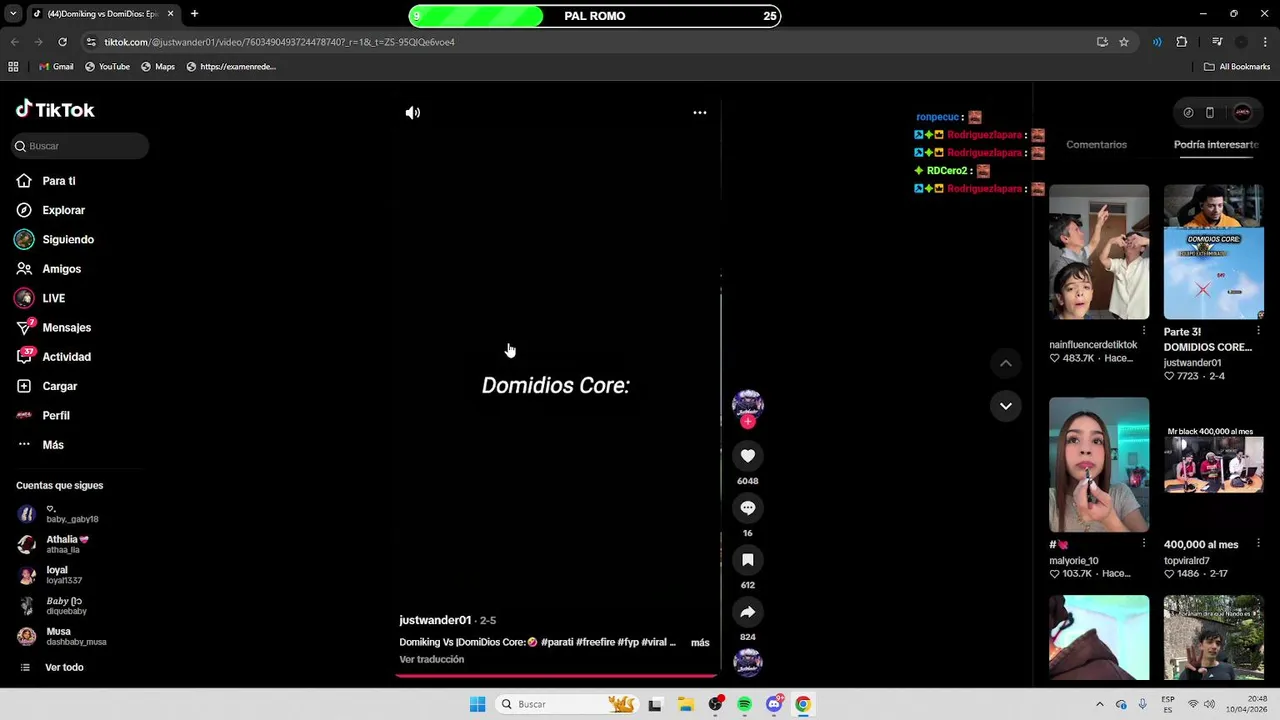Open Maps bookmark
This screenshot has height=720, width=1280.
pyautogui.click(x=158, y=67)
